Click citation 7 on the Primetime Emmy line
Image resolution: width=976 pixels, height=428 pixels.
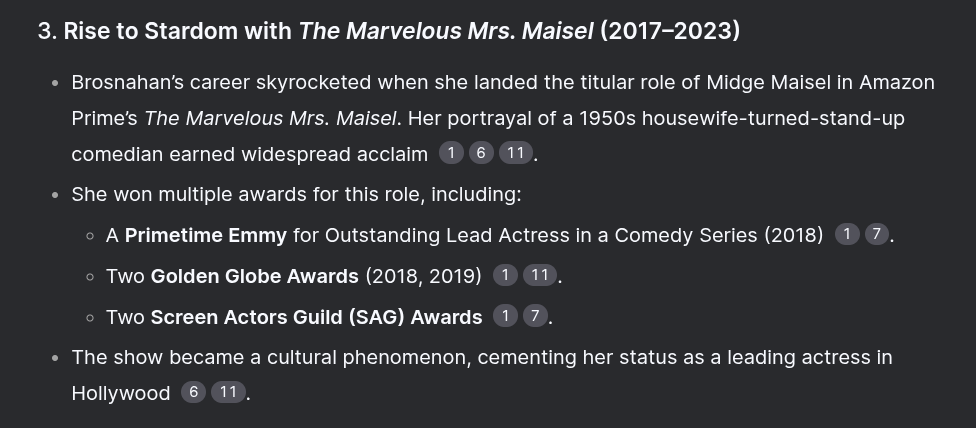pyautogui.click(x=877, y=234)
